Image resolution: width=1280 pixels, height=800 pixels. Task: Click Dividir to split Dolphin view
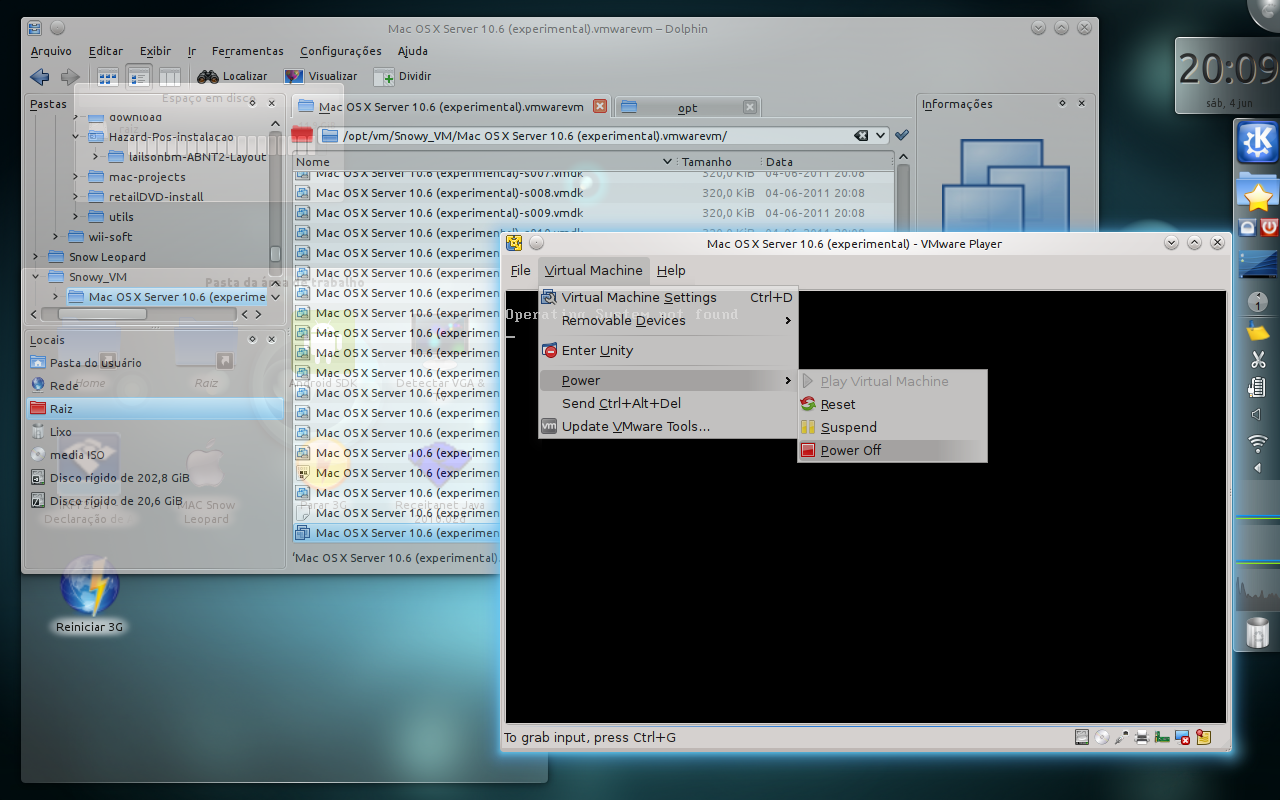pyautogui.click(x=403, y=76)
